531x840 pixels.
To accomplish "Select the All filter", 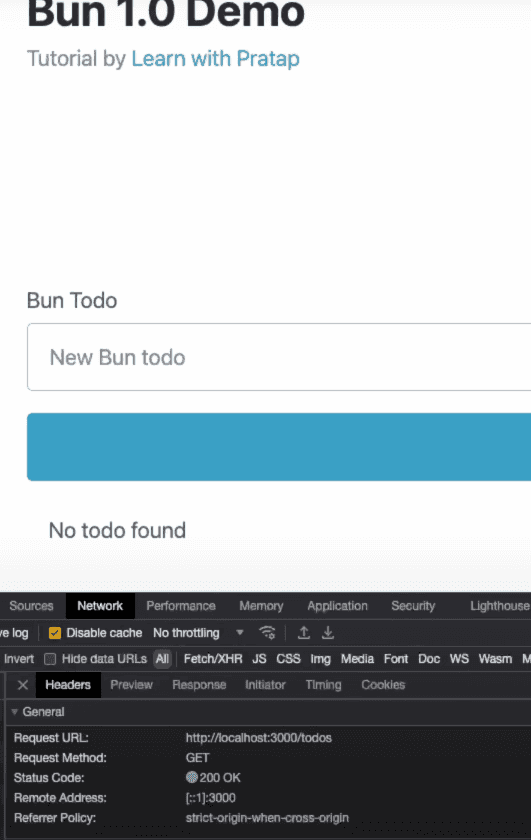I will (162, 659).
